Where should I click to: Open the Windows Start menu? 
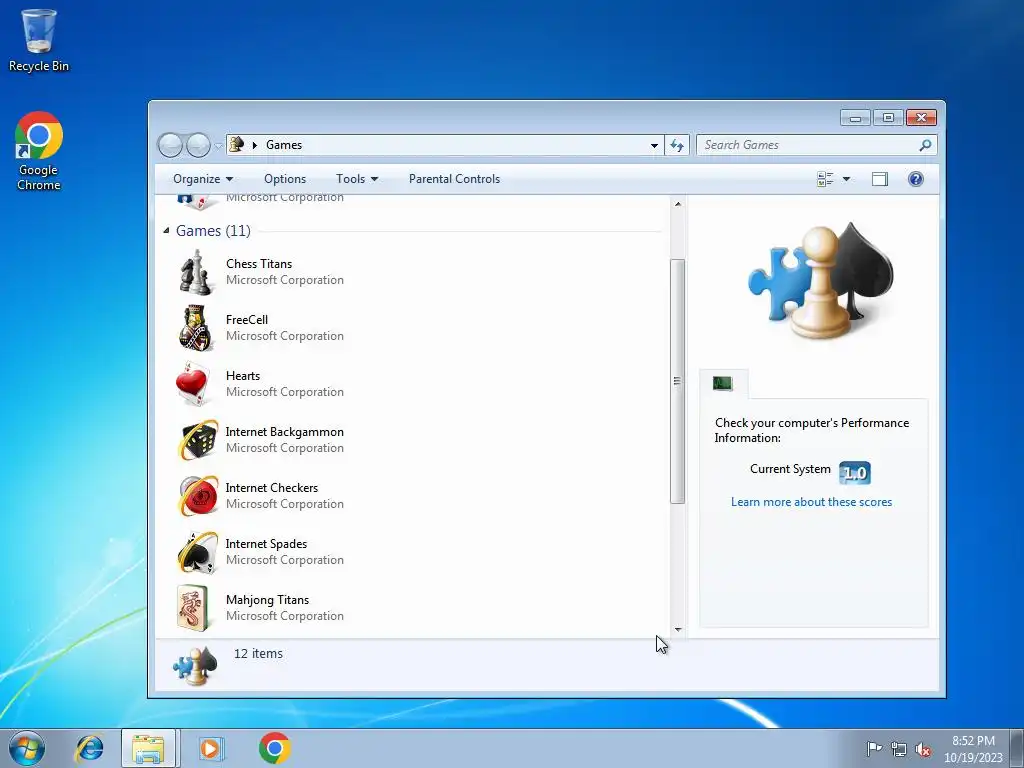click(x=27, y=748)
